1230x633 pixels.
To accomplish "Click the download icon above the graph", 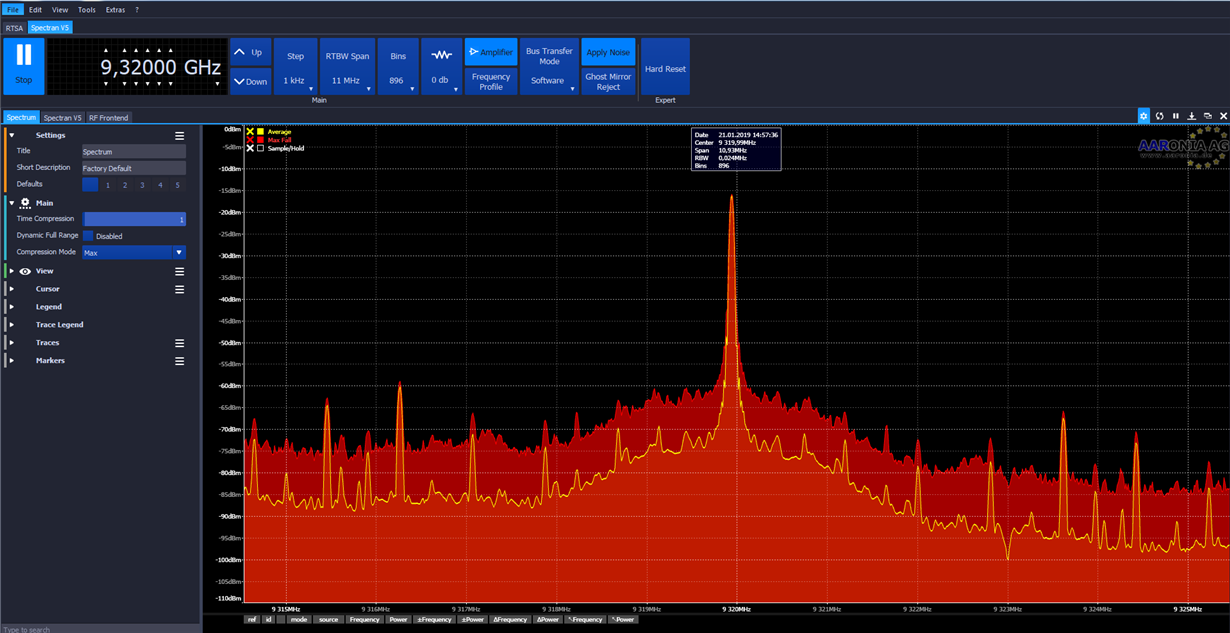I will click(1192, 116).
